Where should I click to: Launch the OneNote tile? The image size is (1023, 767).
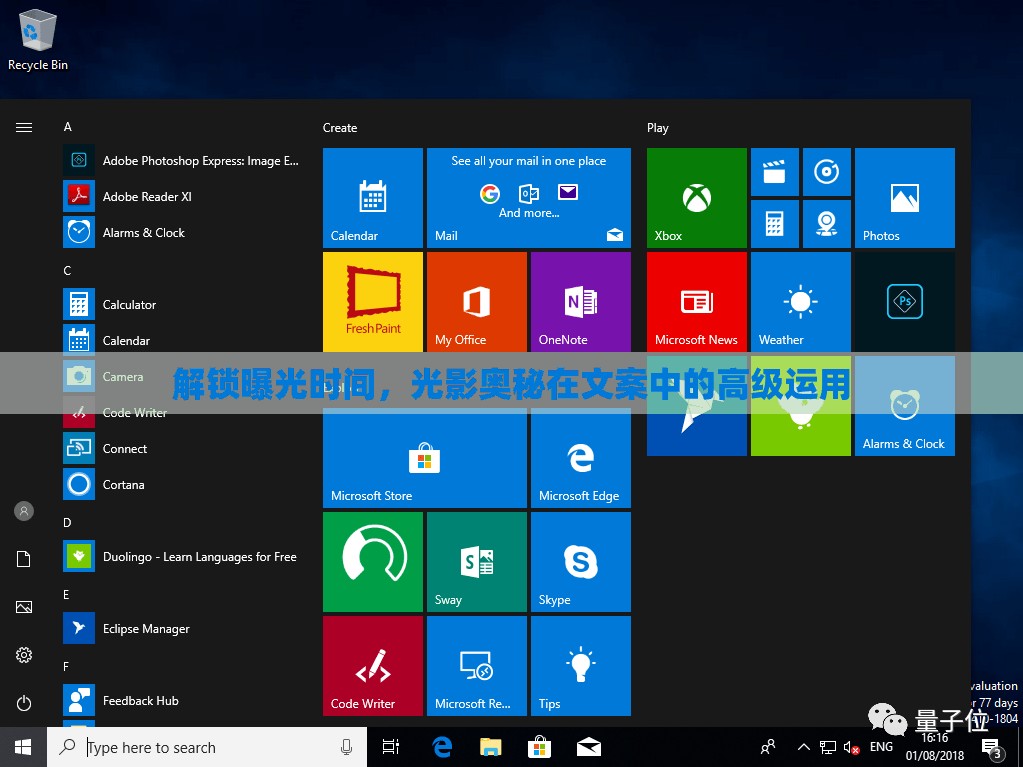point(581,302)
